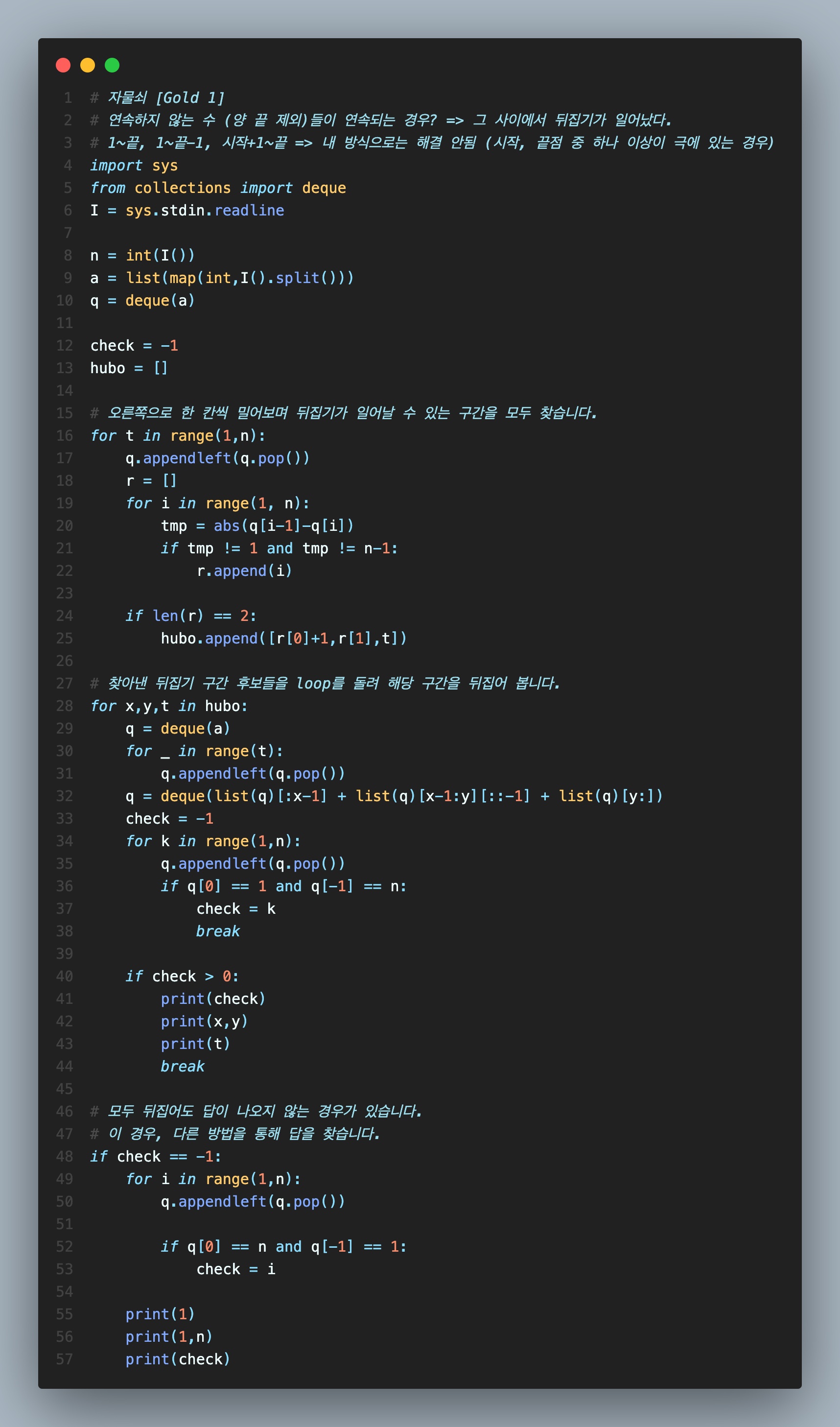
Task: Click the comment '# 자물쇠 [Gold 1]'
Action: (x=157, y=98)
